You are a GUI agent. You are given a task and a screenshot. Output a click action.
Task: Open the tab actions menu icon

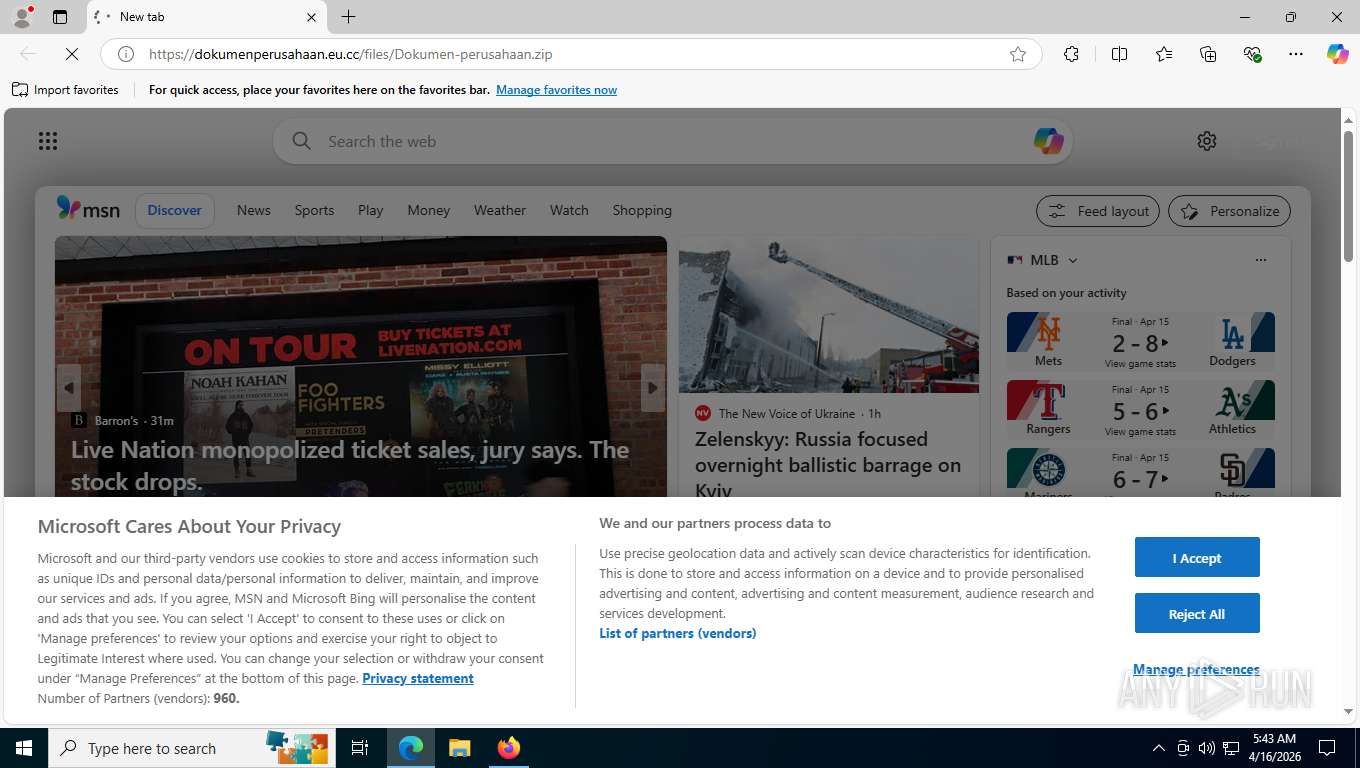coord(60,17)
